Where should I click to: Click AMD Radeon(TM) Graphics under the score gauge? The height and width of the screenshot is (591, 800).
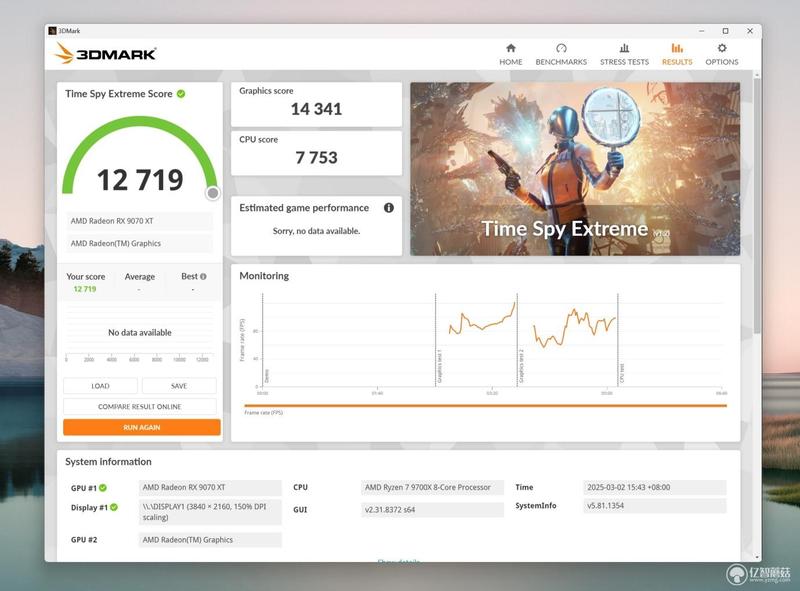pyautogui.click(x=139, y=243)
